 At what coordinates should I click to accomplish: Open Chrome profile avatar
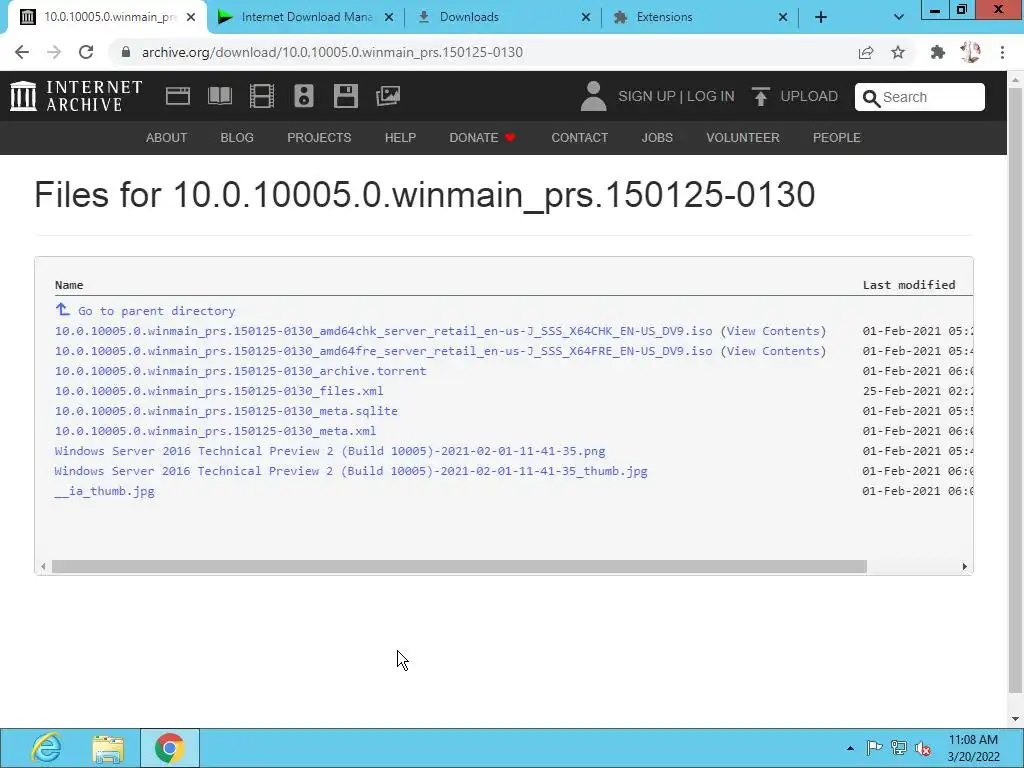coord(970,52)
